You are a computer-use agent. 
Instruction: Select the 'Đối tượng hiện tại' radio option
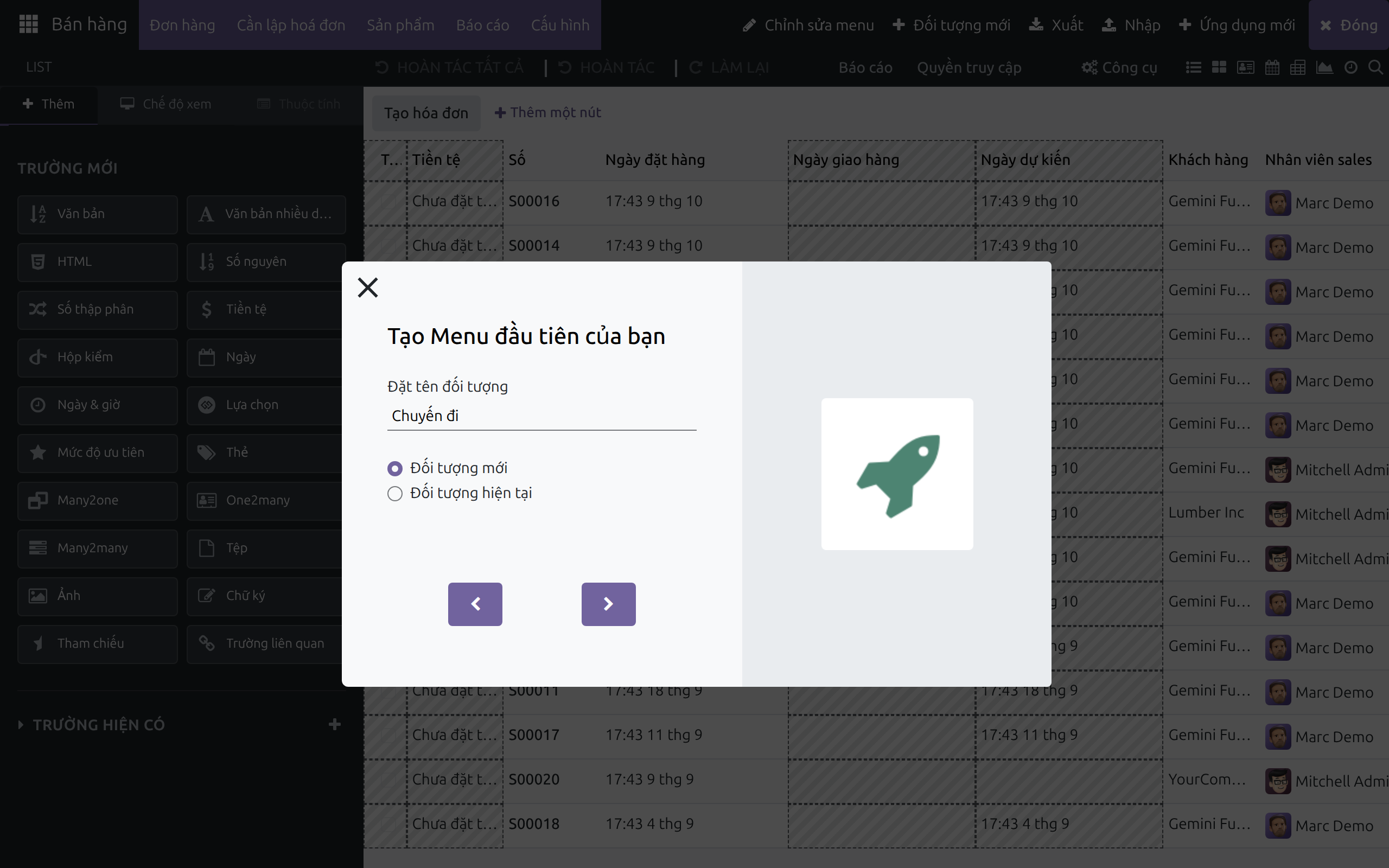(395, 493)
